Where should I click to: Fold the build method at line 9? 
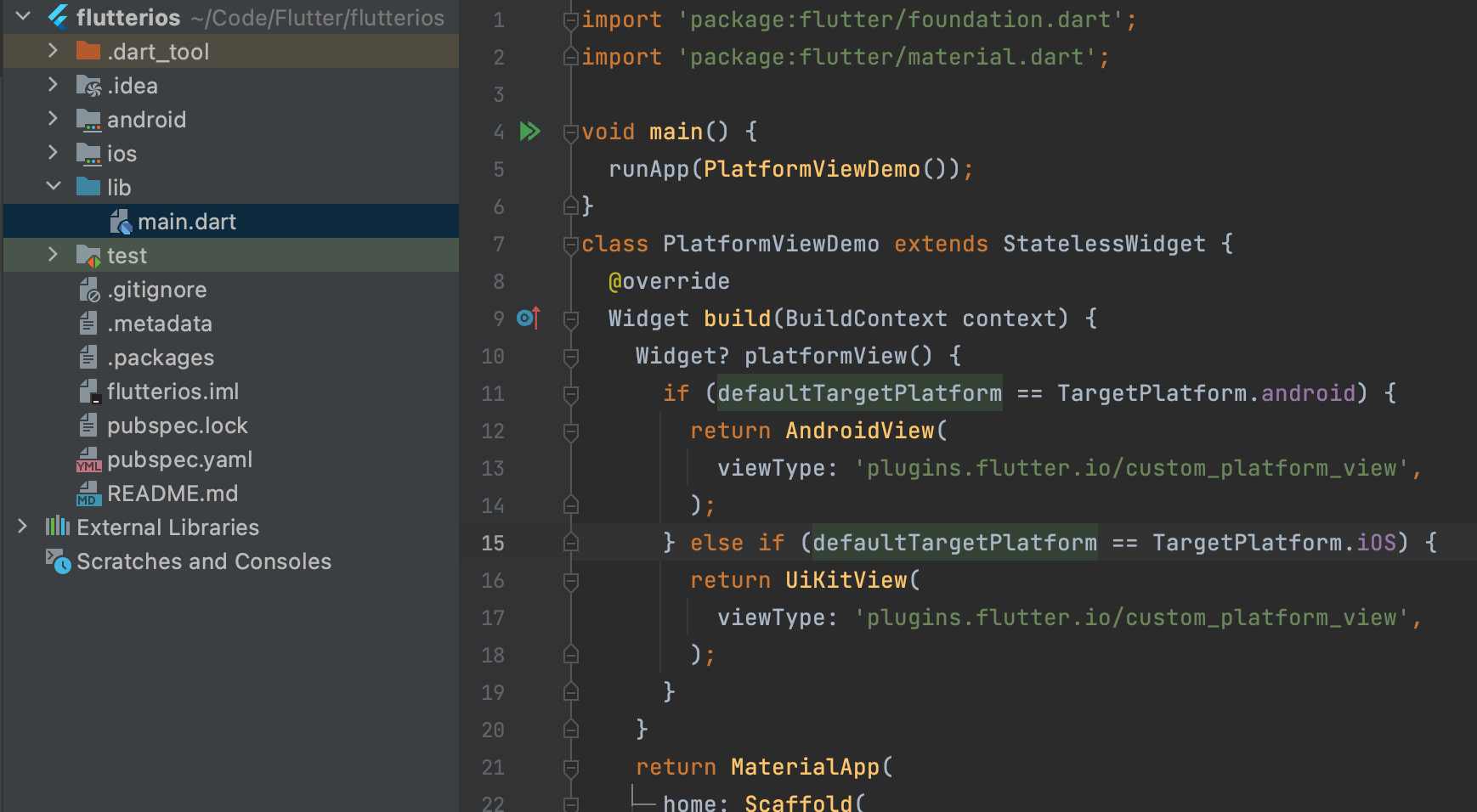pyautogui.click(x=571, y=319)
